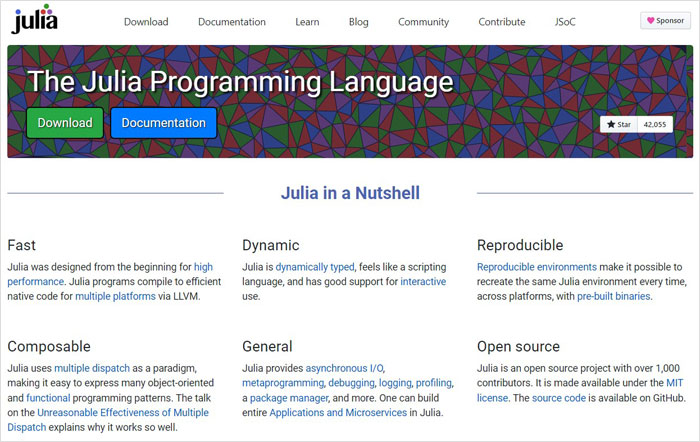This screenshot has height=442, width=700.
Task: Click the blue Documentation button
Action: 163,123
